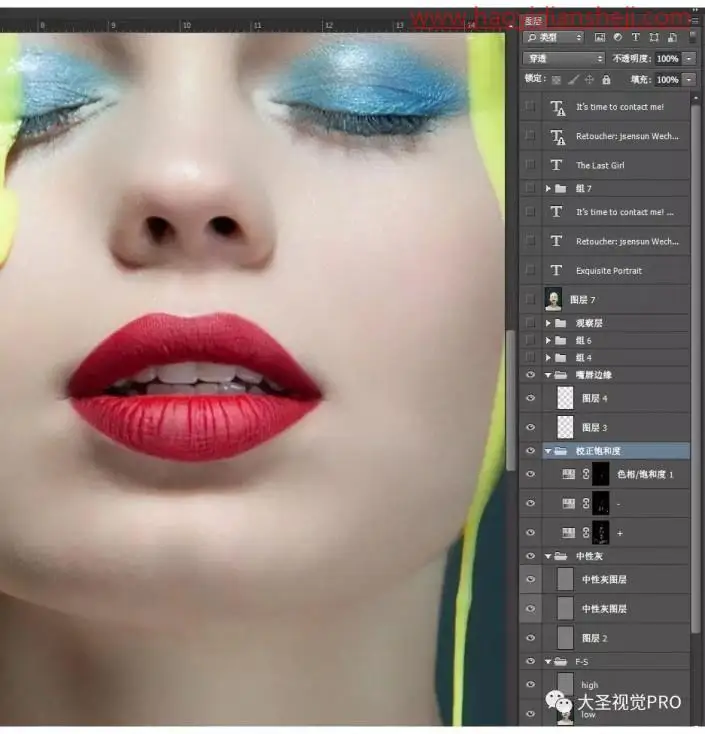Select the "The Last Girl" layer name
Screen dimensions: 705x734
[x=600, y=165]
